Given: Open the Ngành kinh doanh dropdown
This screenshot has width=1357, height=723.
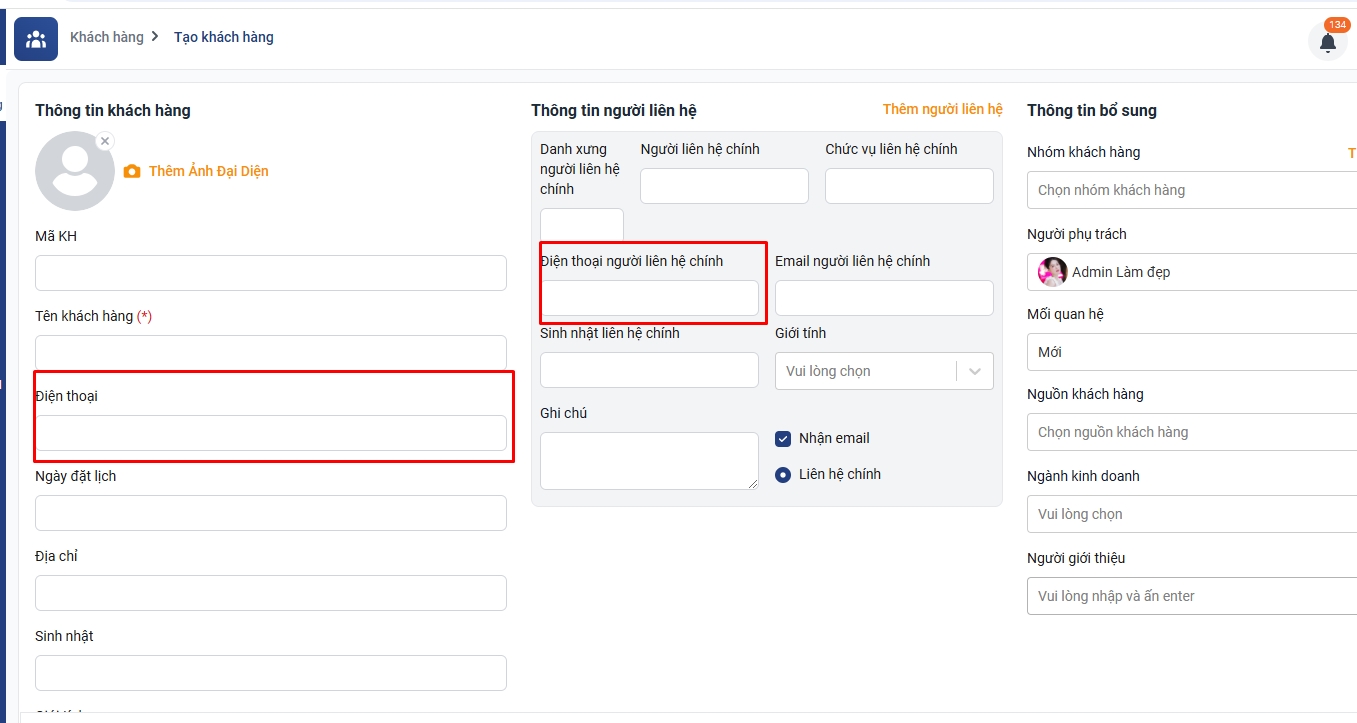Looking at the screenshot, I should 1192,514.
